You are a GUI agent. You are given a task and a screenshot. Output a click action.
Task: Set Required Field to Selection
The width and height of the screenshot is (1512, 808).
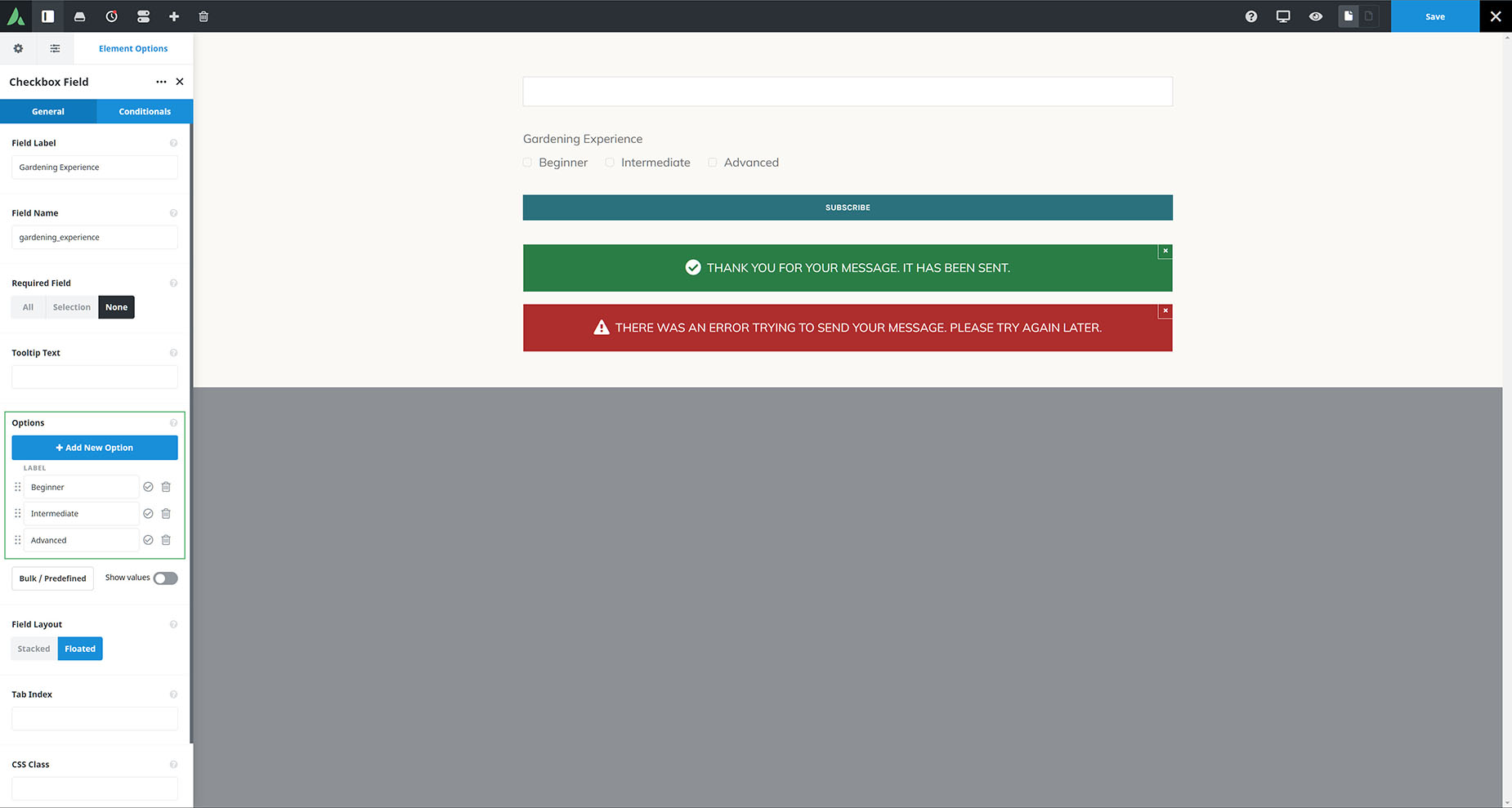(72, 307)
